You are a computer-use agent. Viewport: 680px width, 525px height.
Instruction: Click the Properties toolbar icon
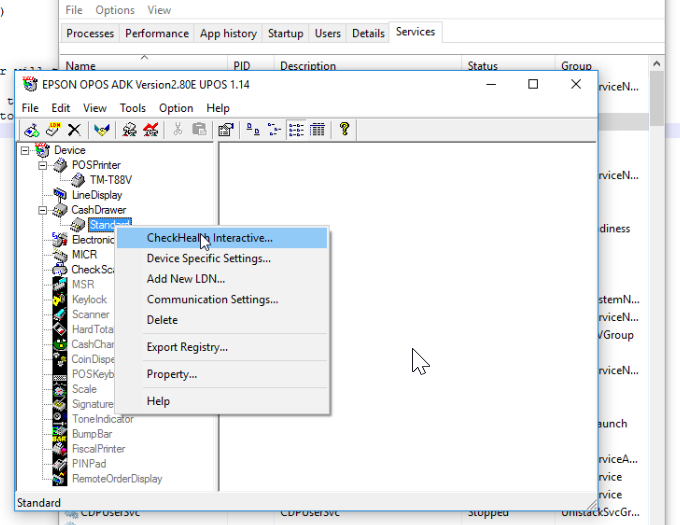coord(226,130)
